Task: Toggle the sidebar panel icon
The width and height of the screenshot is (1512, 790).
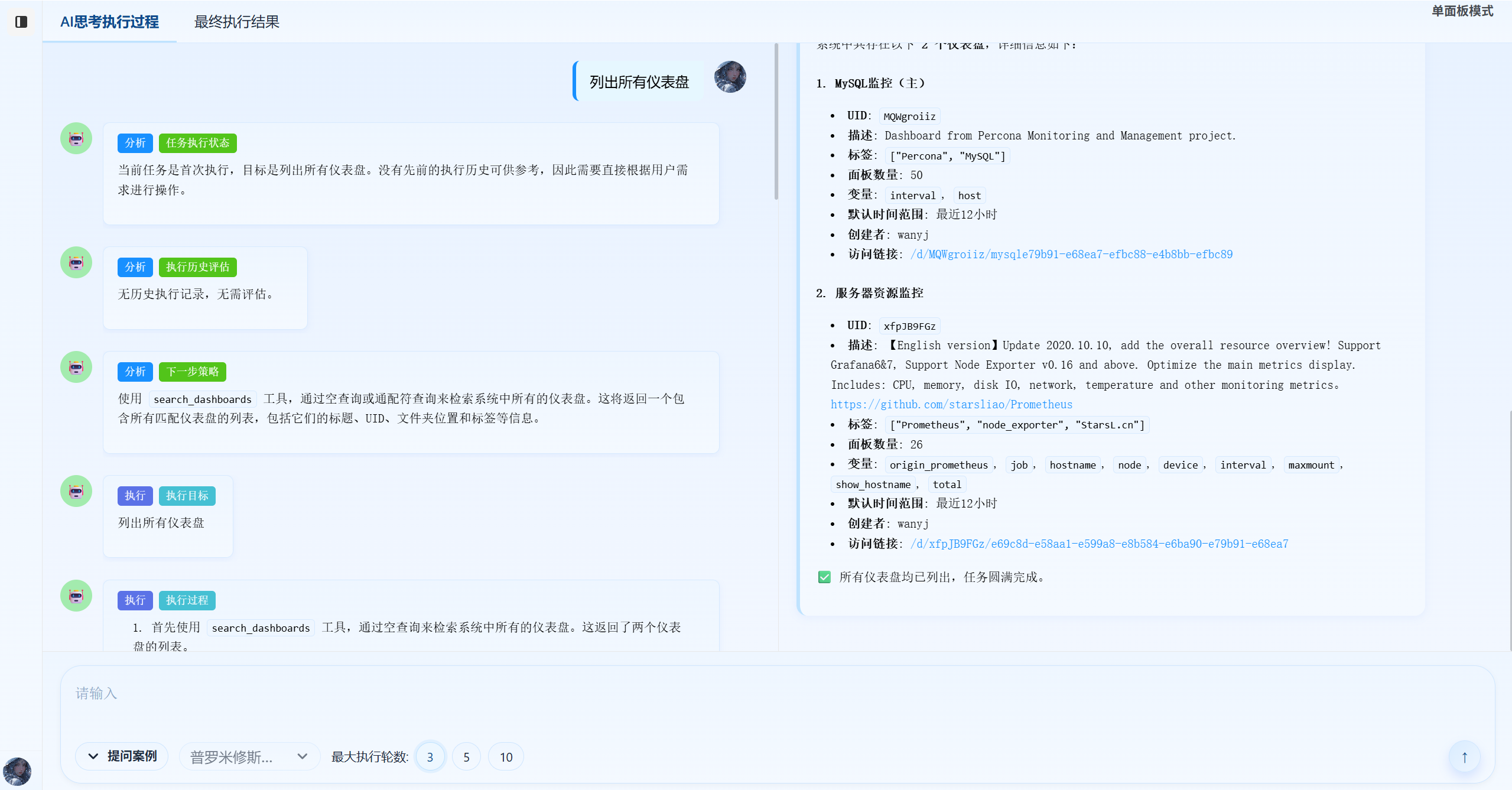Action: (21, 22)
